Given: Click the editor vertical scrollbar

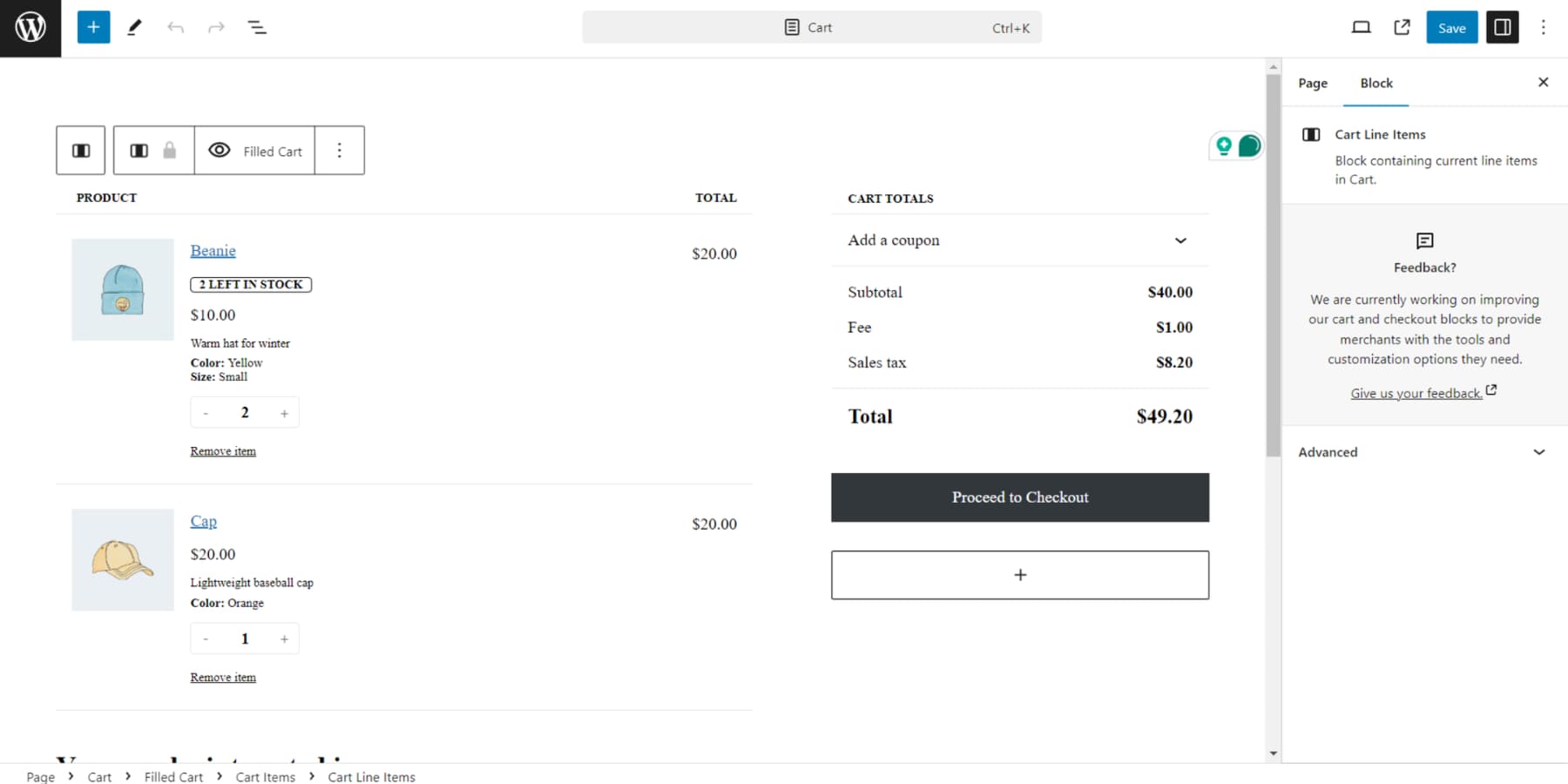Looking at the screenshot, I should [1274, 261].
